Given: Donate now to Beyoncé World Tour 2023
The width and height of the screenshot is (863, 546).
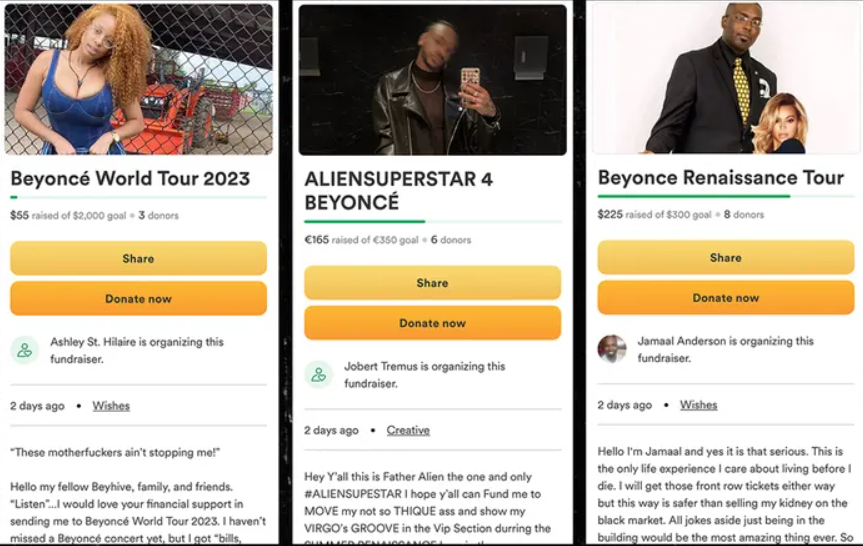Looking at the screenshot, I should click(x=138, y=298).
